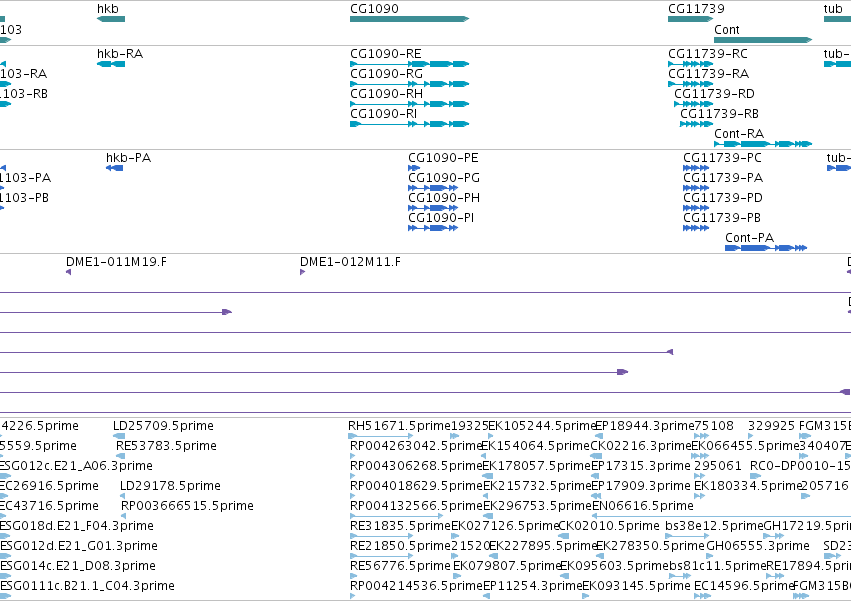This screenshot has width=851, height=601.
Task: Select the CG11739-PA protein label
Action: pyautogui.click(x=723, y=178)
